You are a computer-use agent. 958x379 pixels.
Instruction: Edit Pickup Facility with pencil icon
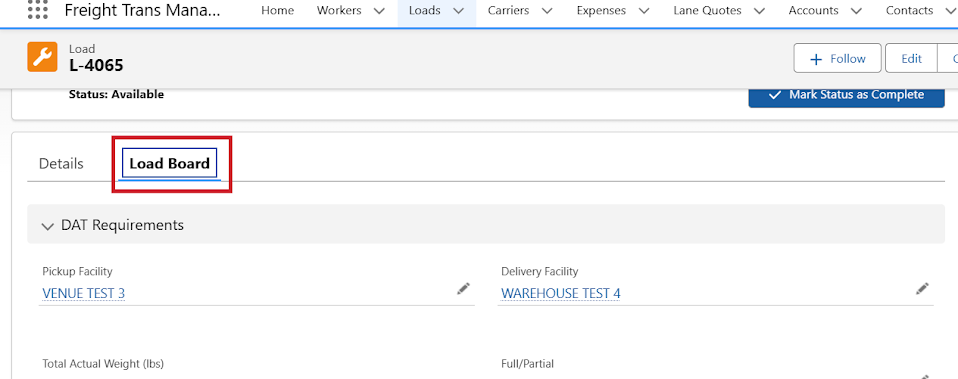pyautogui.click(x=464, y=289)
